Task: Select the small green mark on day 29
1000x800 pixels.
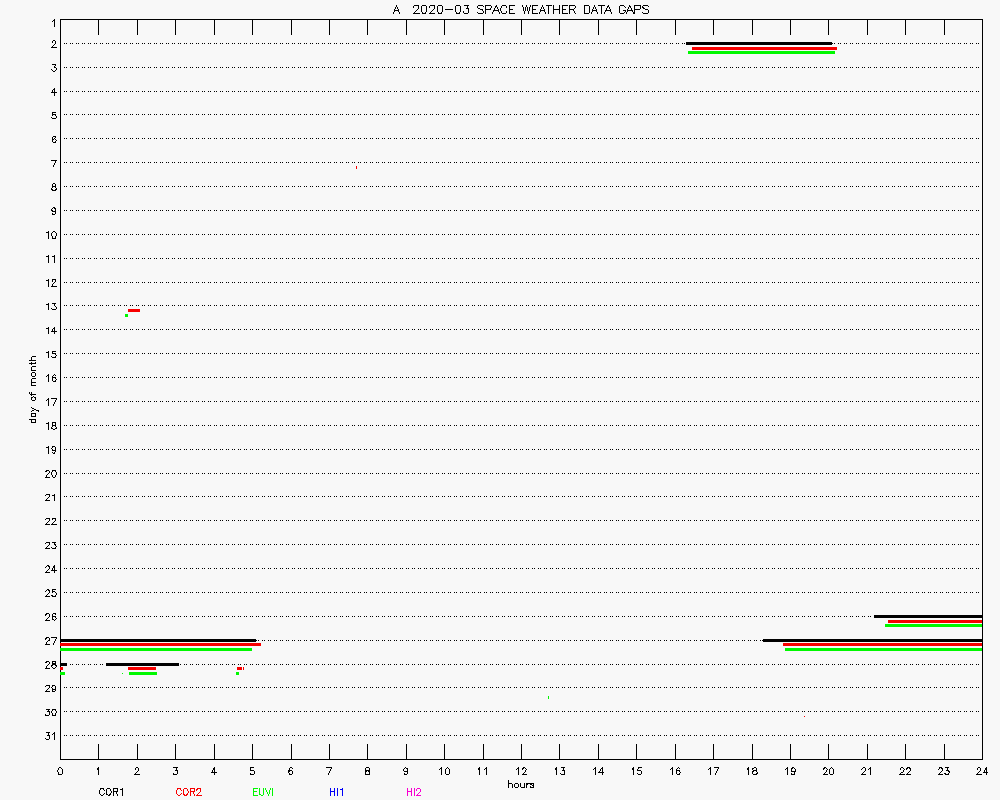Action: tap(548, 697)
